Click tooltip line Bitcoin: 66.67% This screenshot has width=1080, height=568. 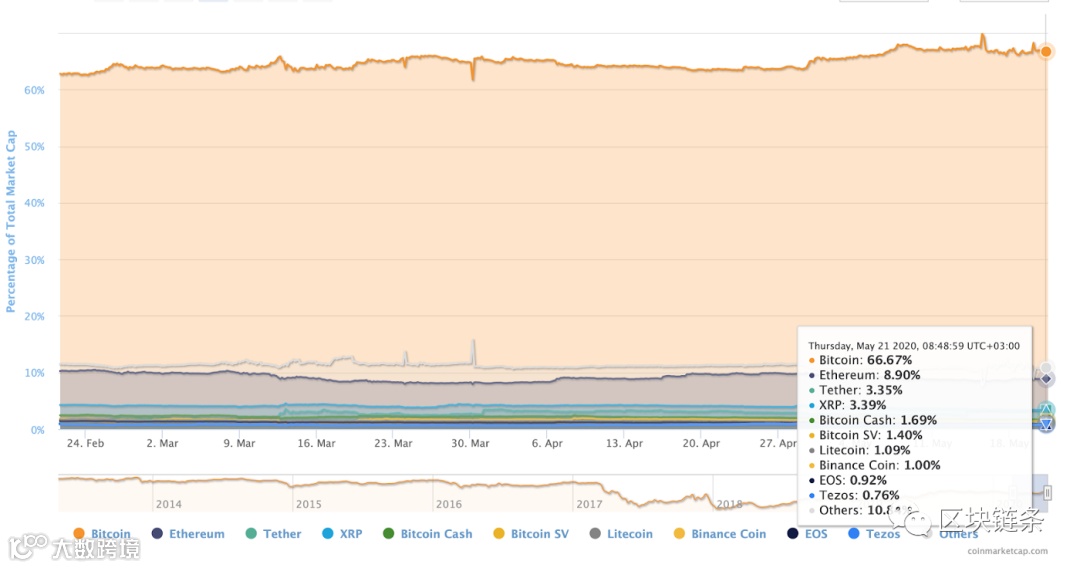[861, 360]
